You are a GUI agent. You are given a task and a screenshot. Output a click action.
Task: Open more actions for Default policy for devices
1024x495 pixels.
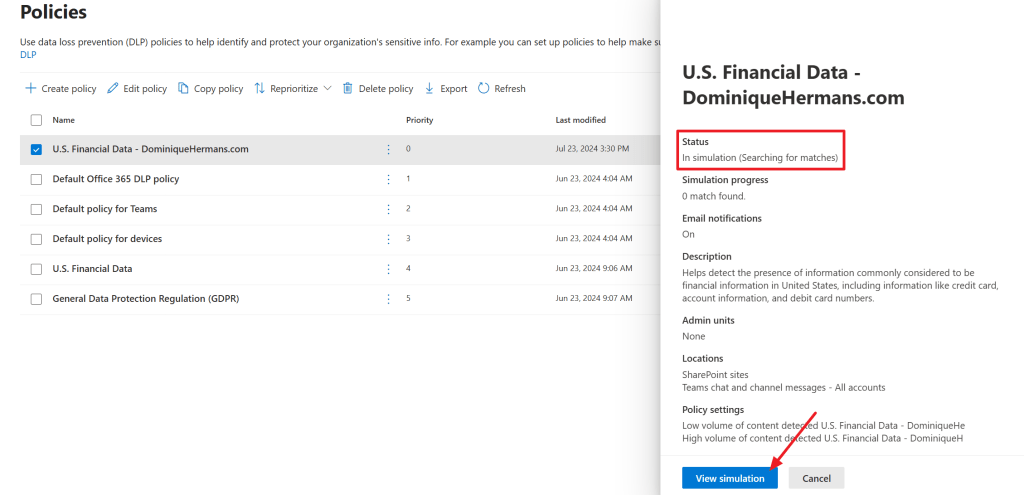click(389, 239)
